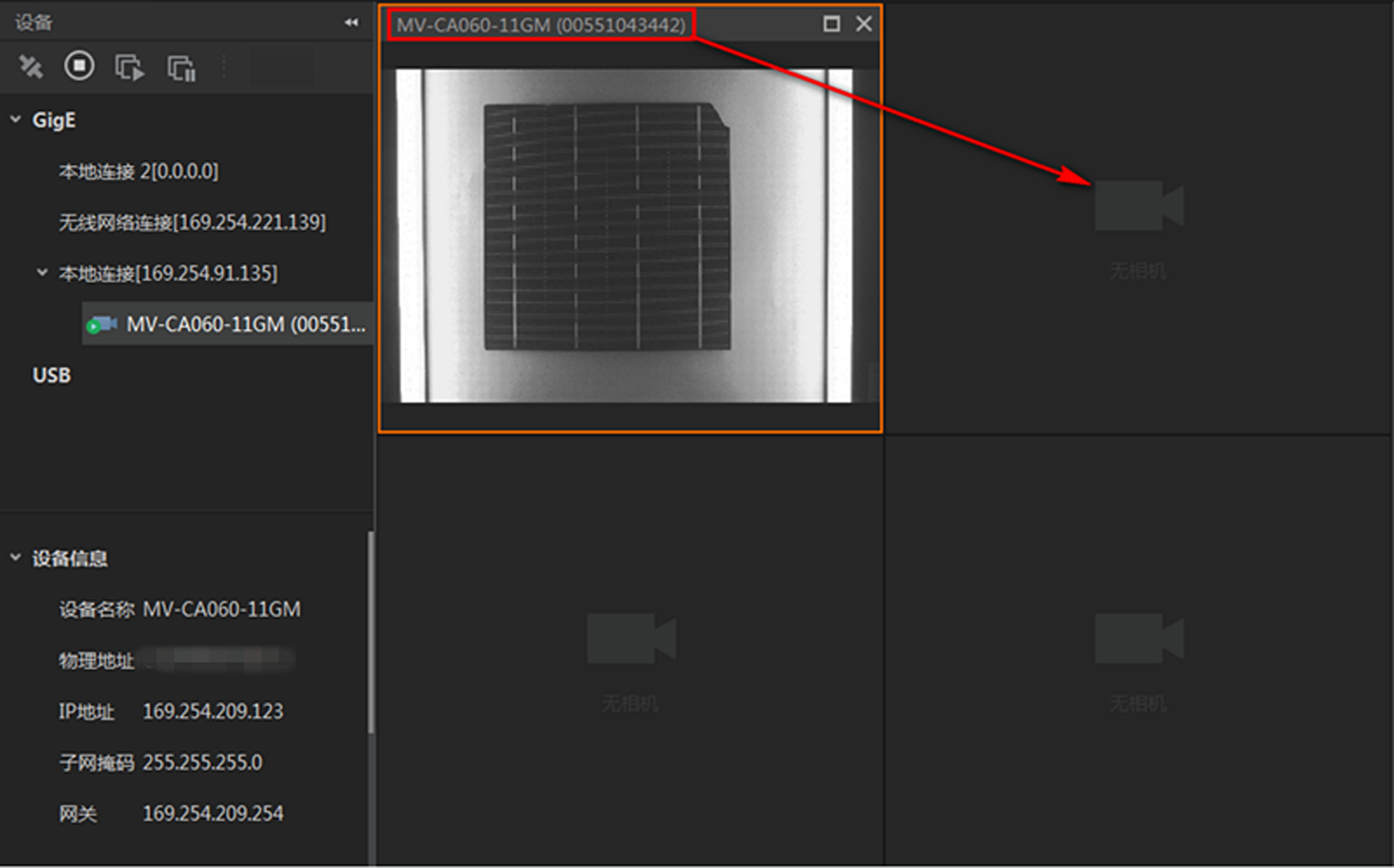The height and width of the screenshot is (868, 1394).
Task: Click the green camera icon in device tree
Action: [x=101, y=325]
